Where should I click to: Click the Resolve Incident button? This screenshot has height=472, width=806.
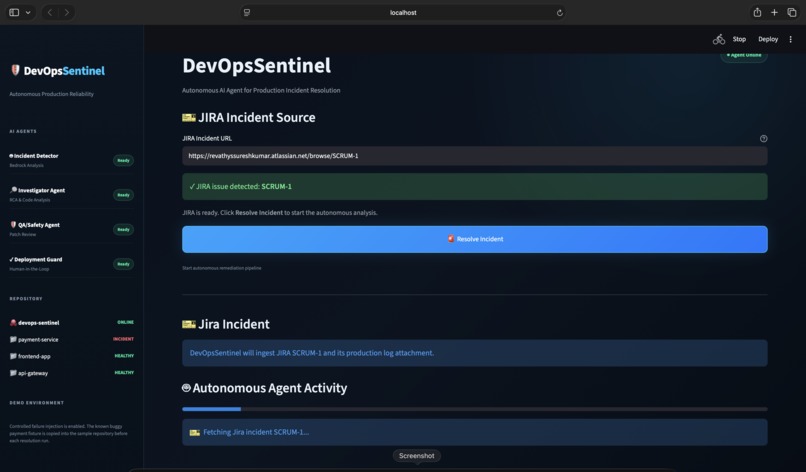tap(474, 239)
